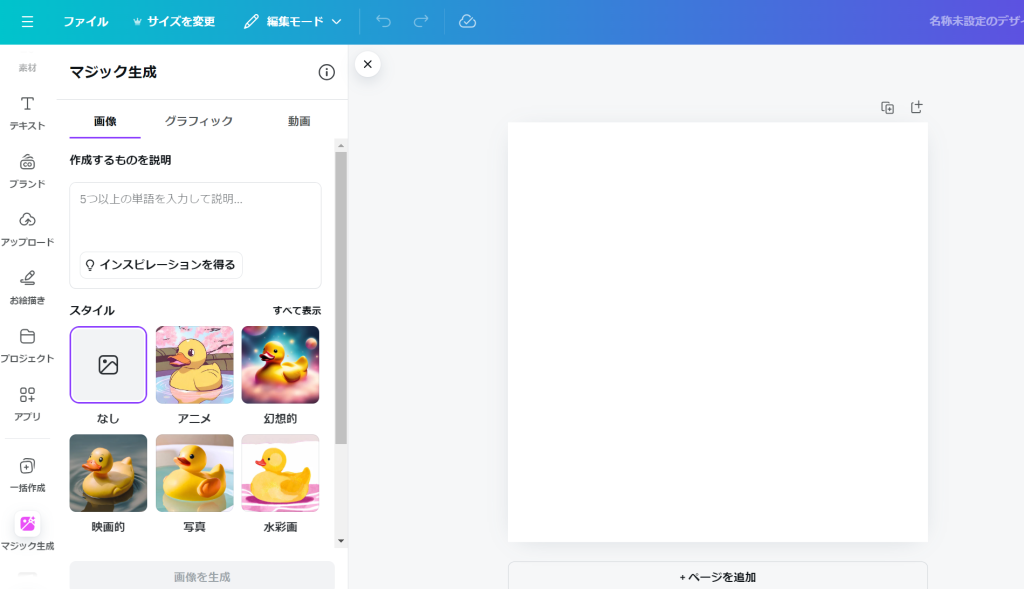The image size is (1024, 589).
Task: Open the ファイル menu
Action: (x=86, y=21)
